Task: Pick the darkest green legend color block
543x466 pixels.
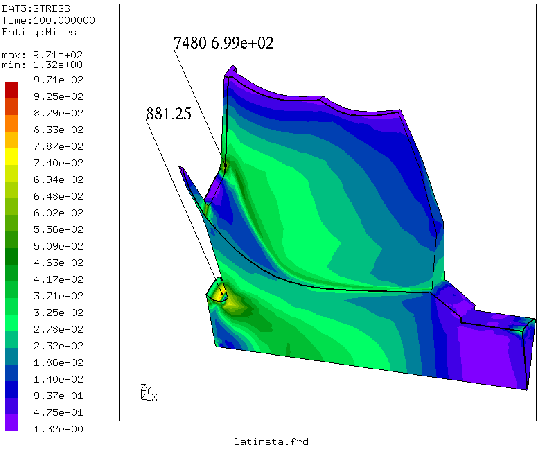Action: click(11, 256)
